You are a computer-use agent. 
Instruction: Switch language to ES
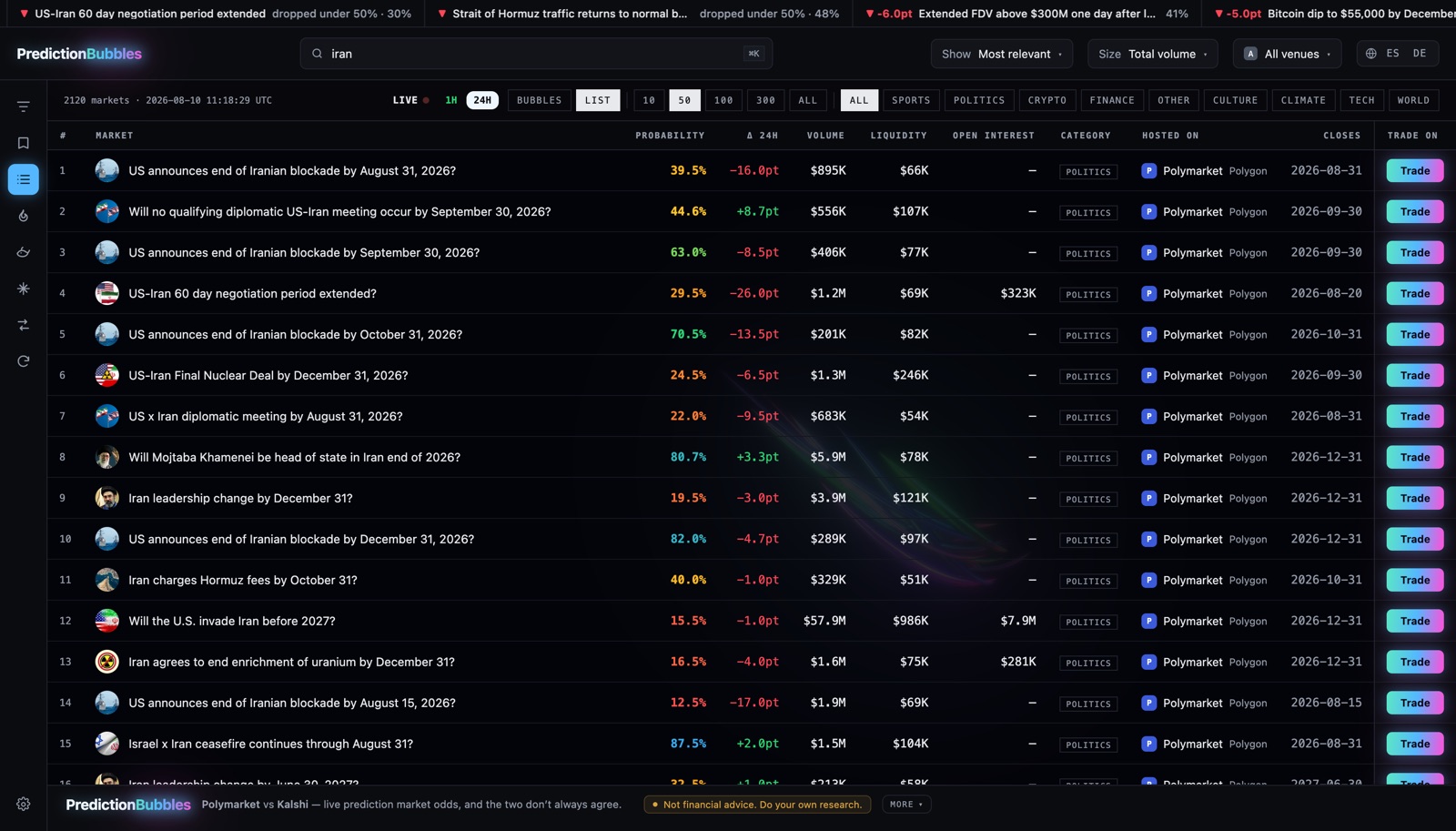(x=1392, y=54)
